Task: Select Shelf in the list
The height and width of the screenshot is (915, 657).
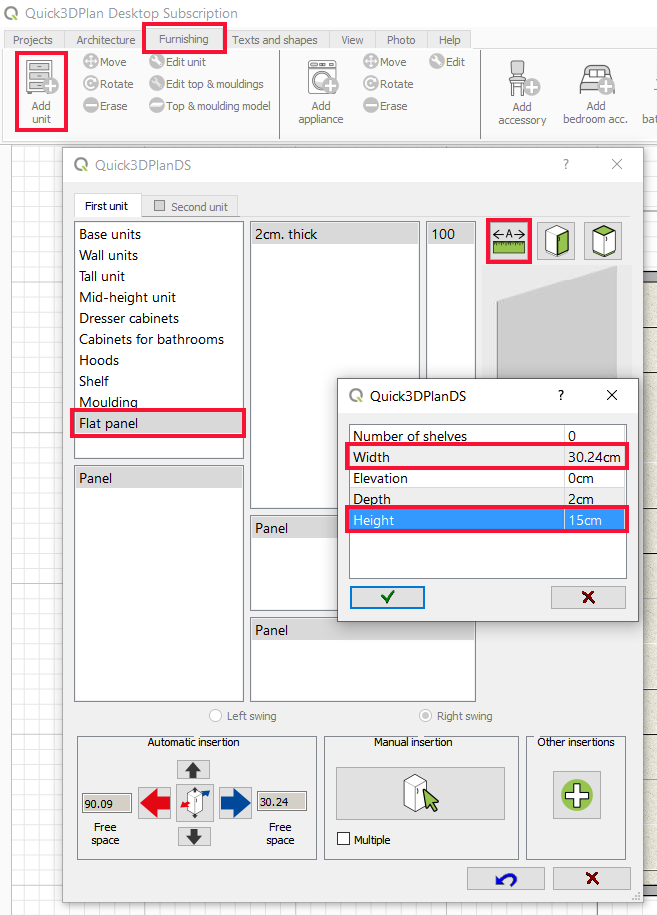Action: (x=159, y=381)
